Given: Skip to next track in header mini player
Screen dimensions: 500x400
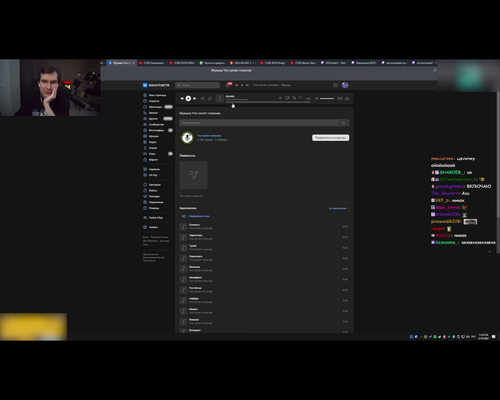Looking at the screenshot, I should click(247, 85).
